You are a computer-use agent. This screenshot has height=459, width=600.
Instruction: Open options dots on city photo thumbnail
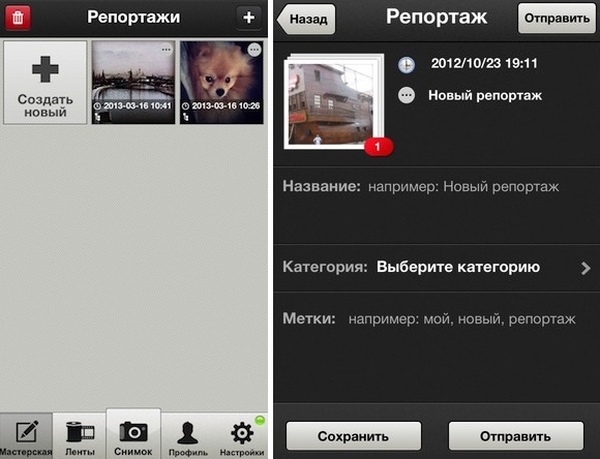click(x=166, y=50)
